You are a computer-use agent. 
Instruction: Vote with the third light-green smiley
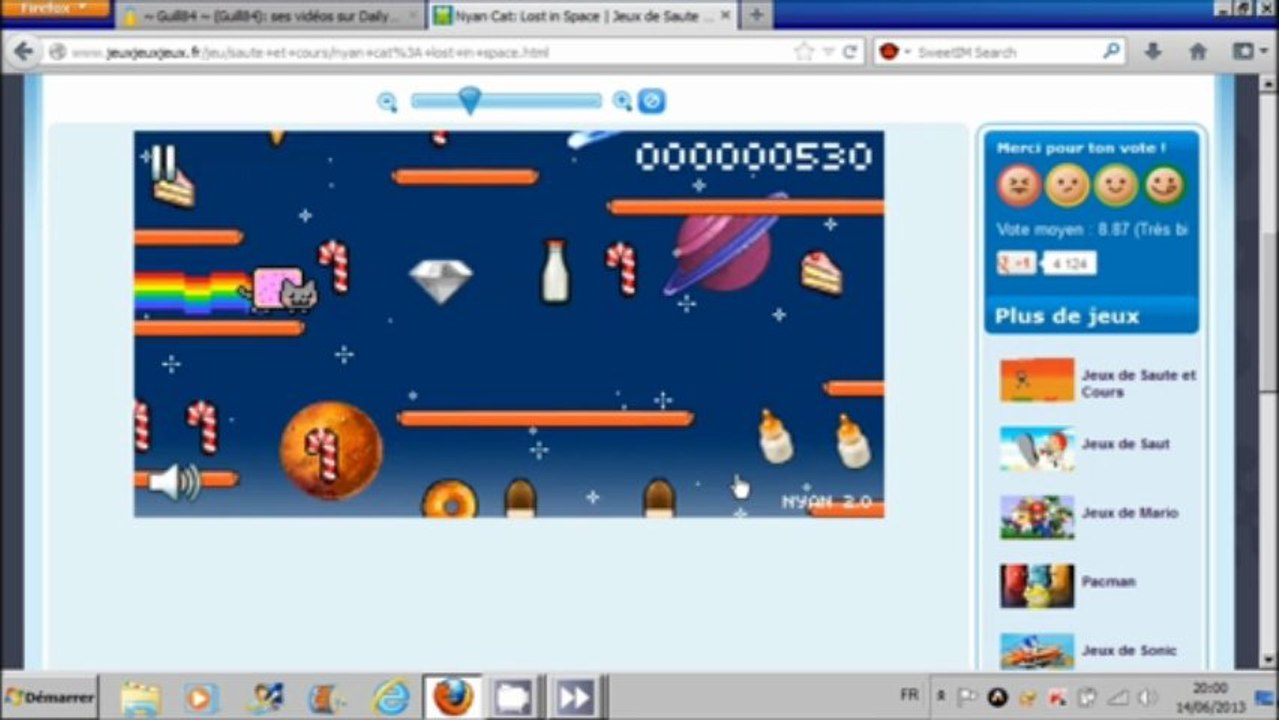1115,185
